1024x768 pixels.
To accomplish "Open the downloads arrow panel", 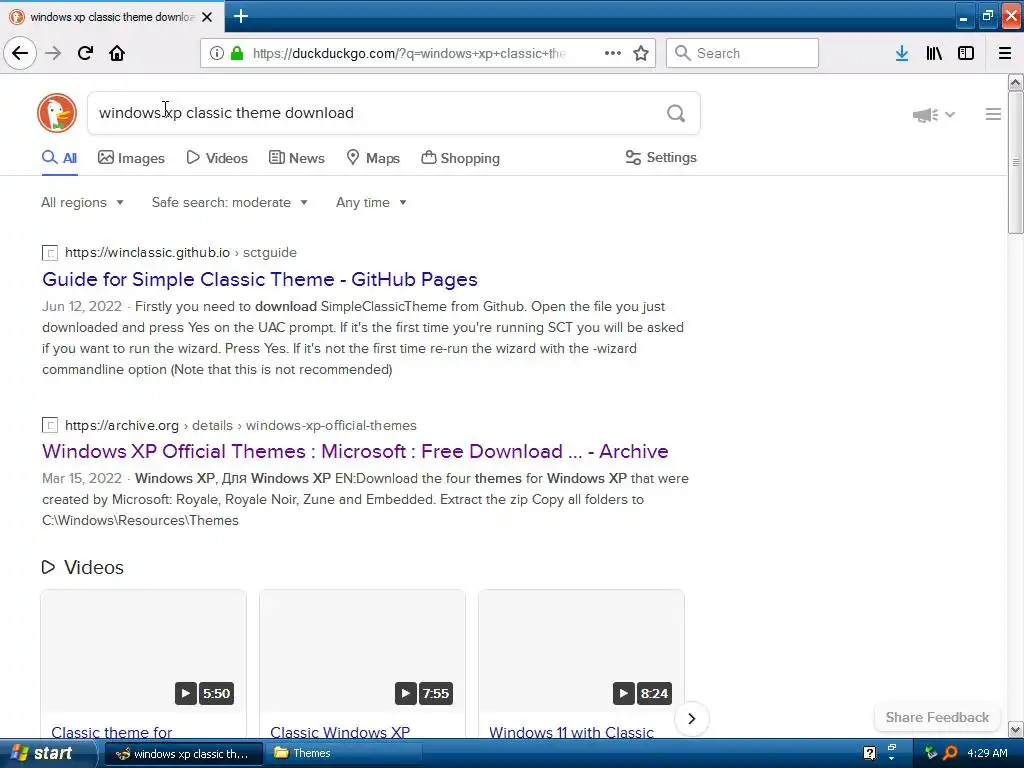I will 902,53.
